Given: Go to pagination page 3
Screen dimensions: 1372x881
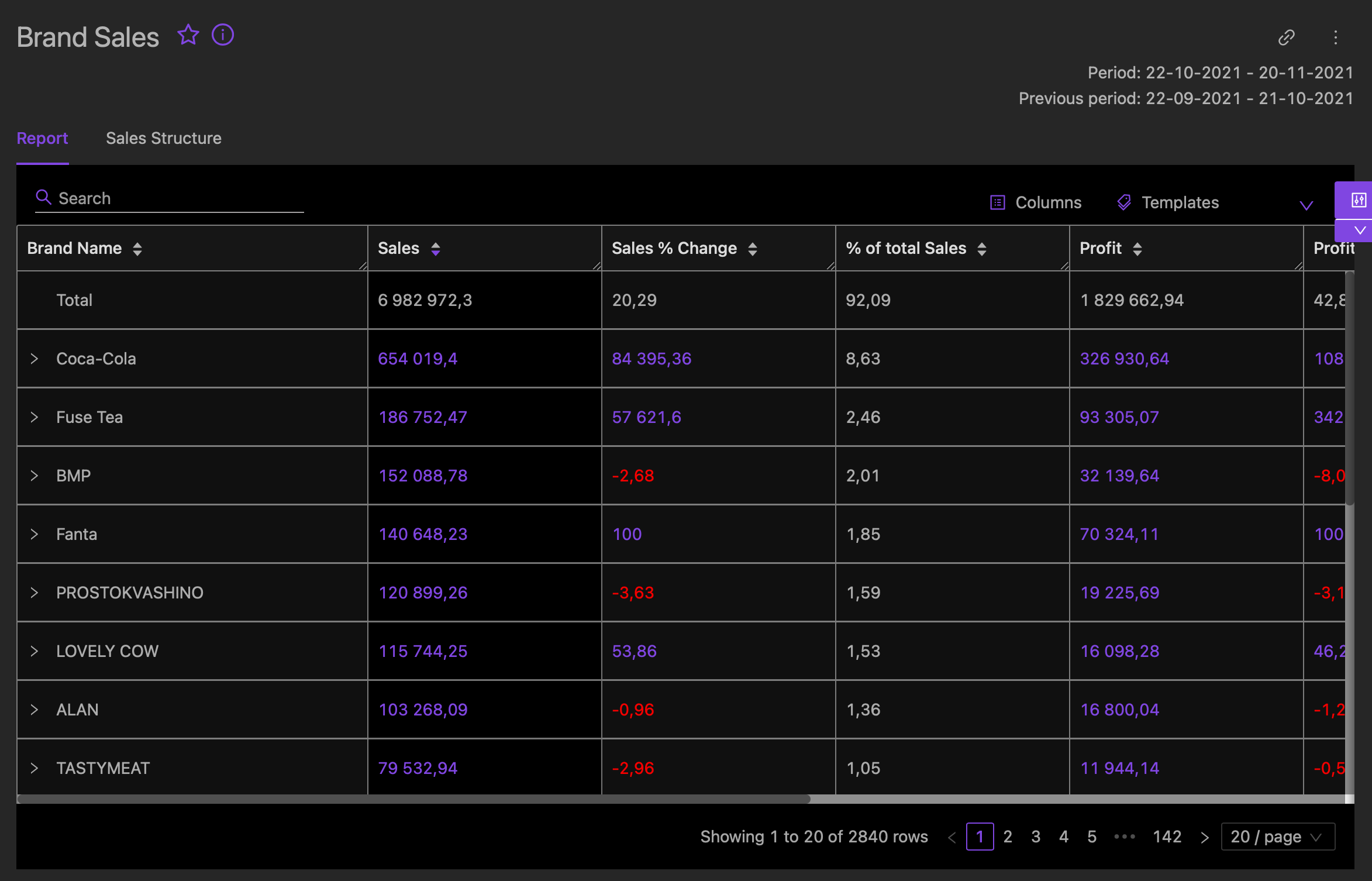Looking at the screenshot, I should coord(1036,837).
